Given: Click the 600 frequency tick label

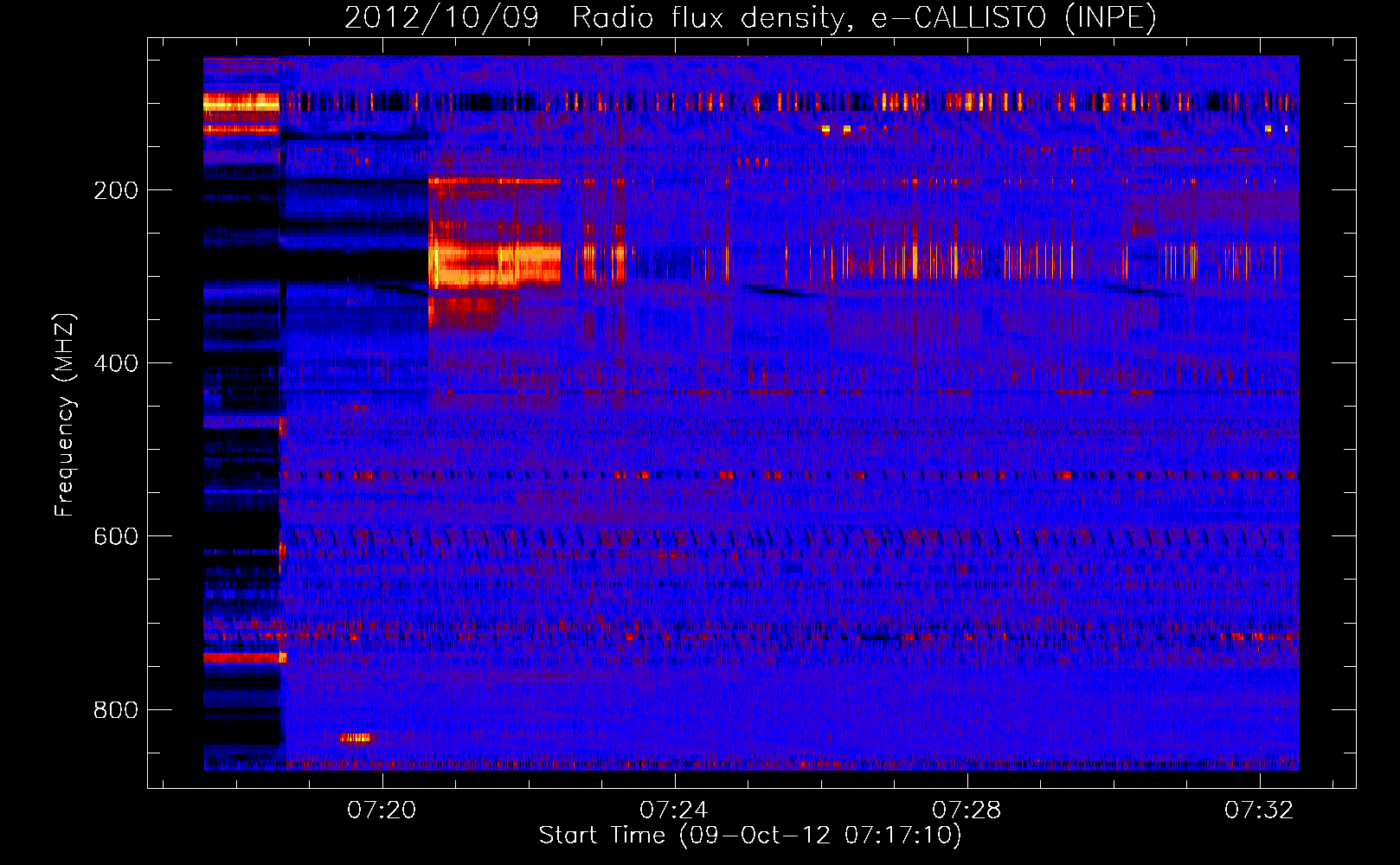Looking at the screenshot, I should pyautogui.click(x=116, y=536).
